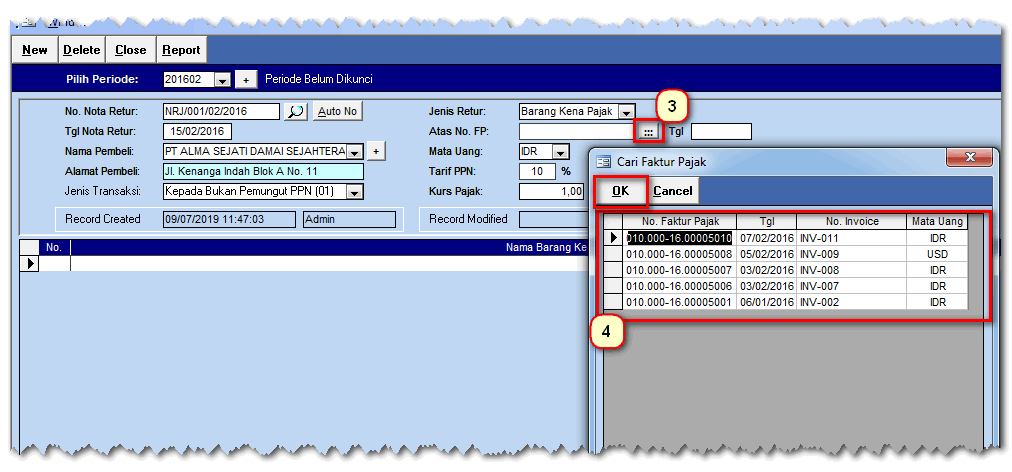The width and height of the screenshot is (1012, 472).
Task: Open the Pilih Periode dropdown
Action: 222,80
